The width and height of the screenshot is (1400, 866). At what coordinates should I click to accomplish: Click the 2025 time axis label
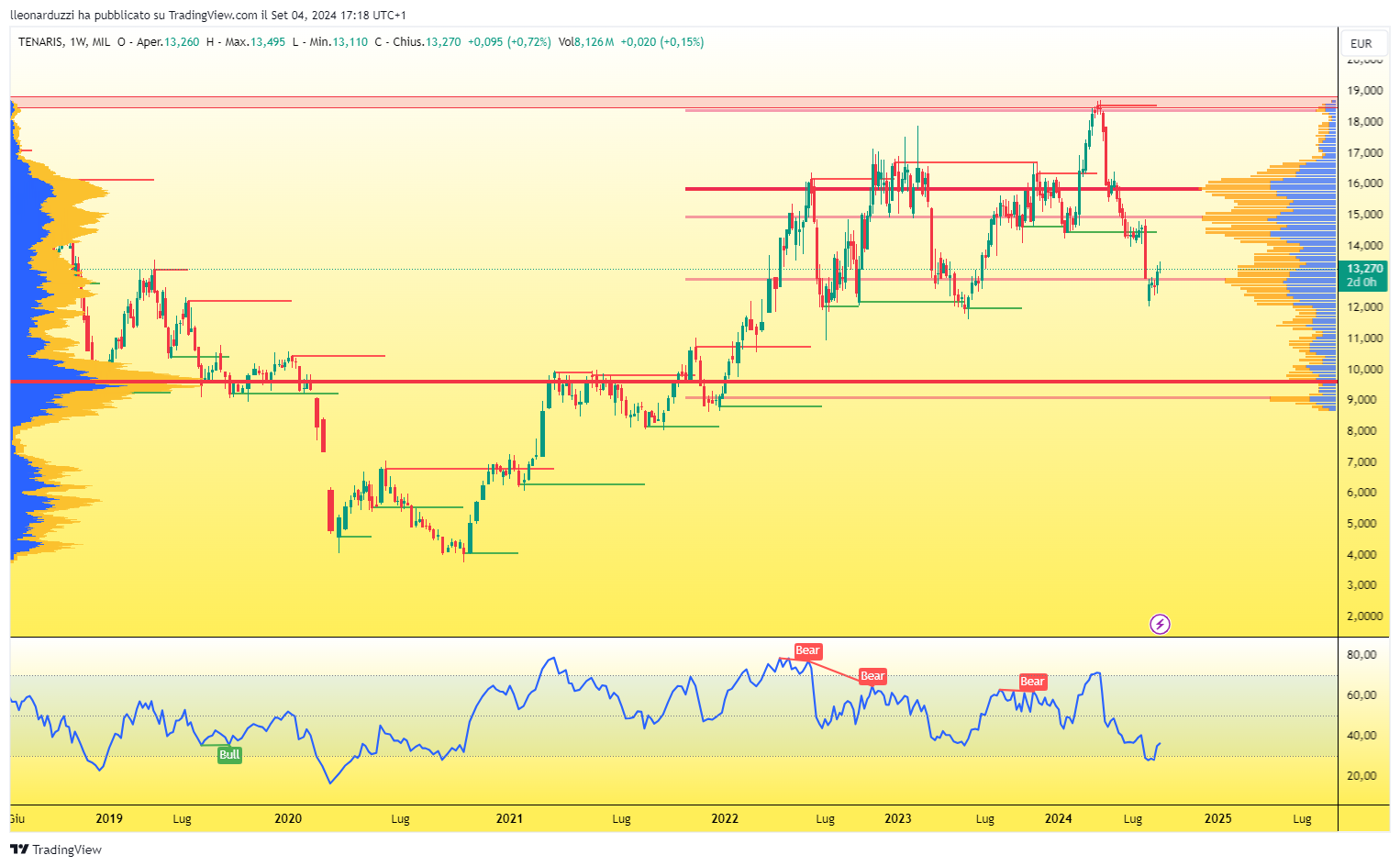pyautogui.click(x=1217, y=819)
